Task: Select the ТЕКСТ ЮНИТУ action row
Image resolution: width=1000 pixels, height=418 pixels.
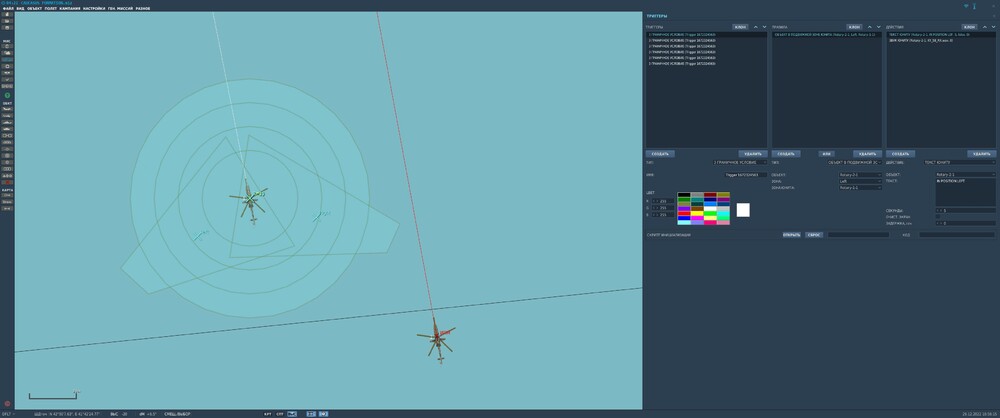Action: [x=941, y=34]
